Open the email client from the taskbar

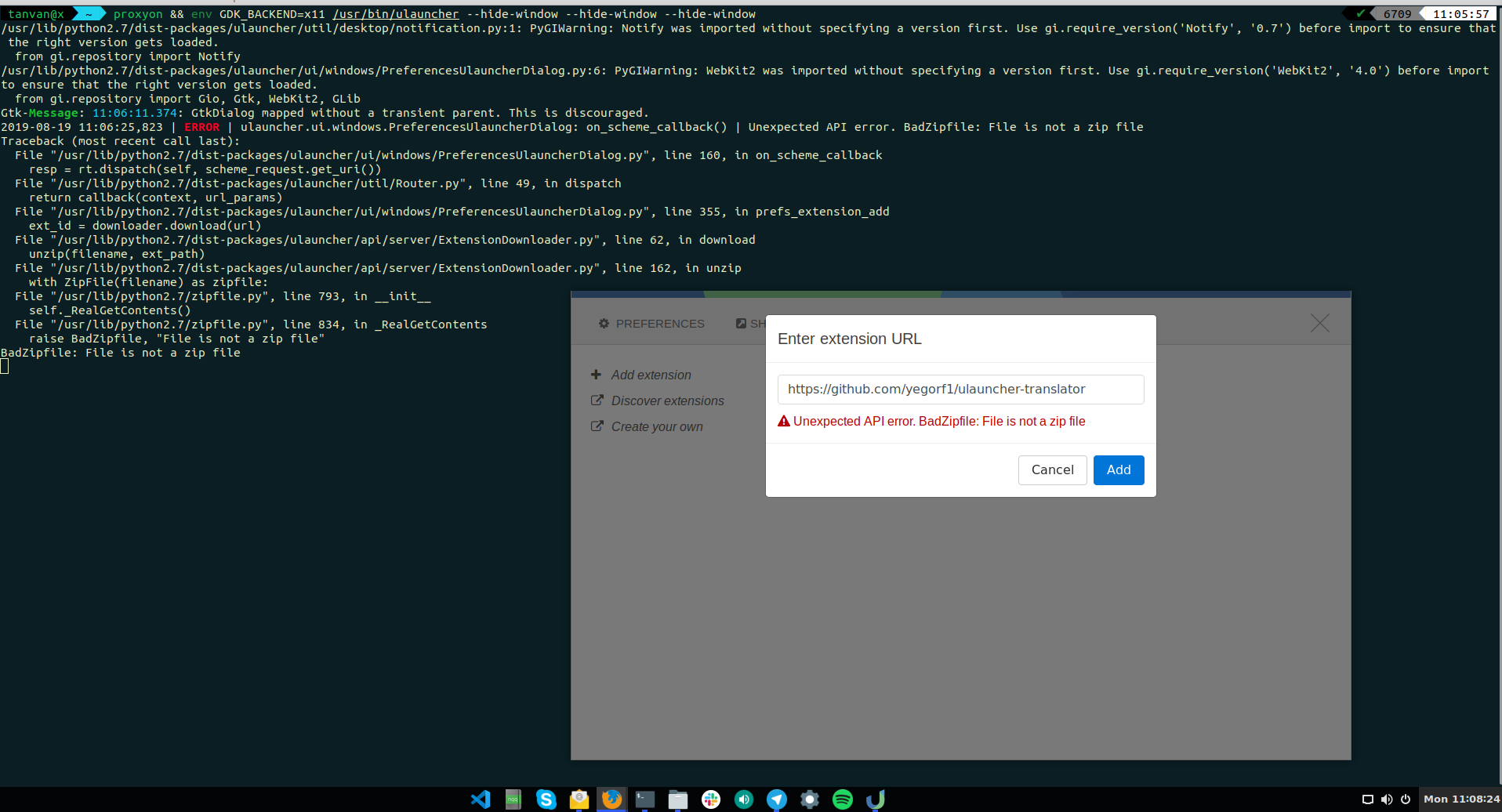tap(579, 799)
